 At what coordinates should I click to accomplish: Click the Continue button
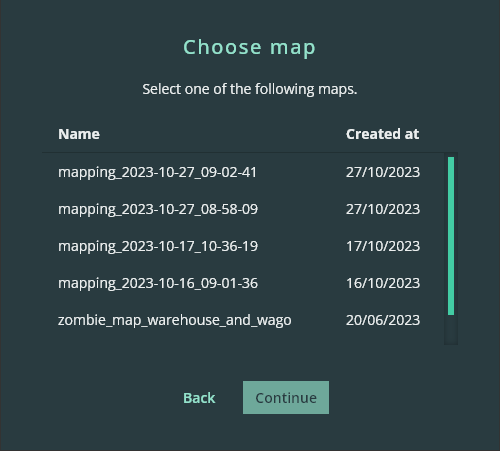click(286, 398)
